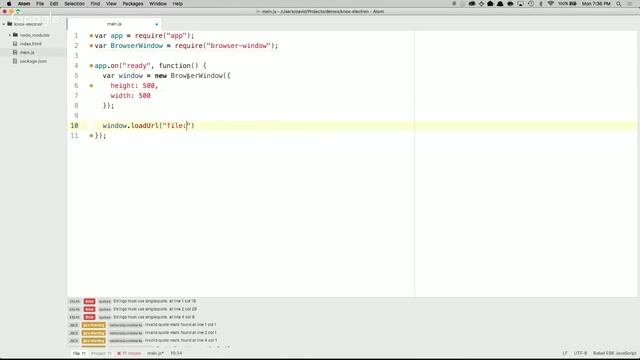Click line number 8 in the gutter

pyautogui.click(x=76, y=106)
